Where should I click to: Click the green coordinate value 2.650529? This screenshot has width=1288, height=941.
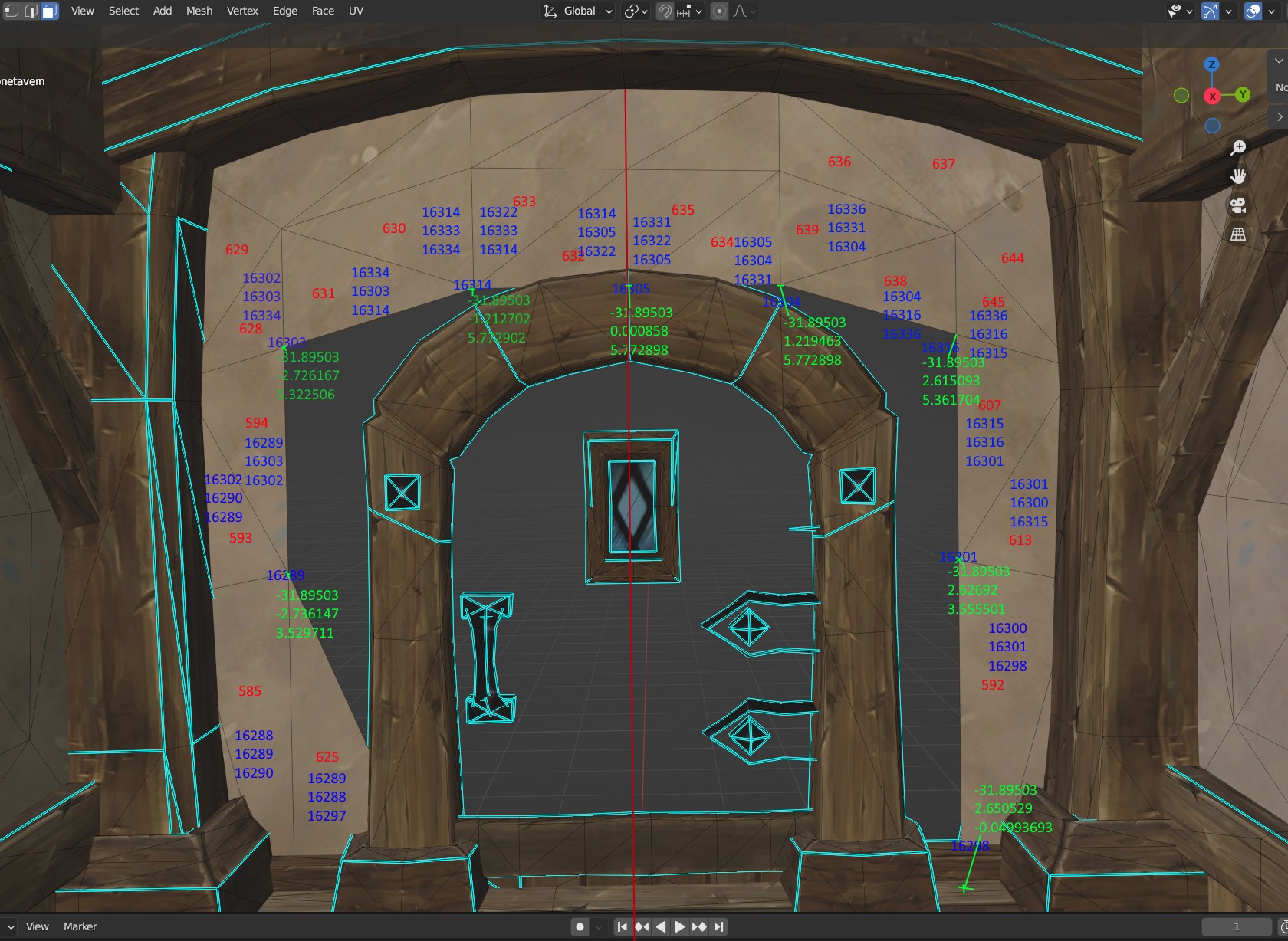[x=1004, y=808]
